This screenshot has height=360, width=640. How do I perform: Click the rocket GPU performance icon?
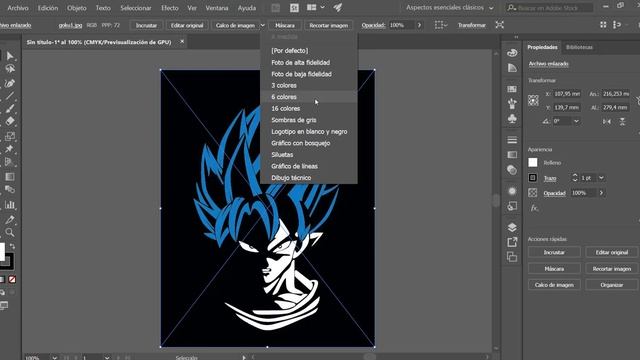(x=338, y=7)
